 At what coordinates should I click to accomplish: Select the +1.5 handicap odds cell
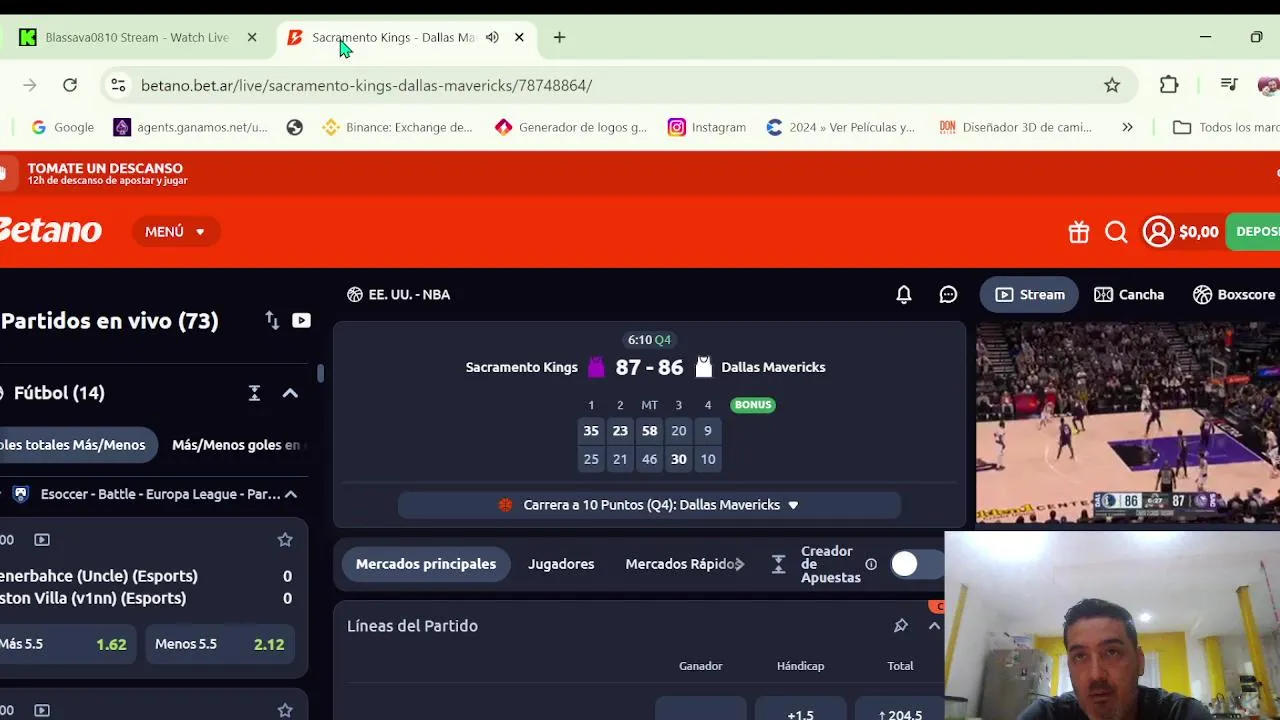[x=800, y=708]
